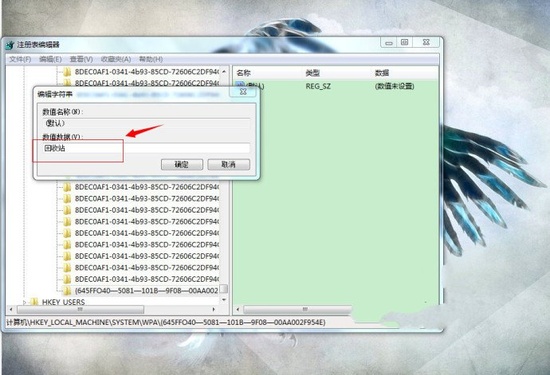This screenshot has height=375, width=550.
Task: Minimize the Registry Editor window
Action: [389, 43]
